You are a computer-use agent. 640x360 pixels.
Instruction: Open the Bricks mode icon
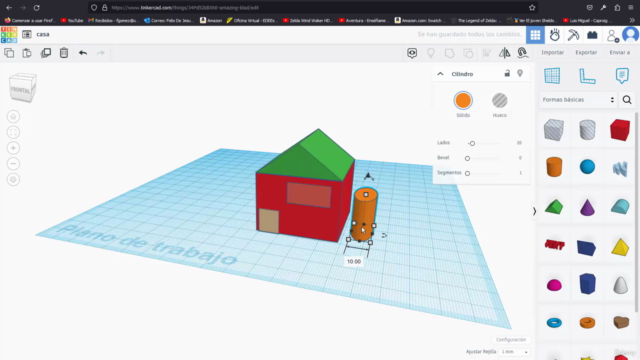592,35
